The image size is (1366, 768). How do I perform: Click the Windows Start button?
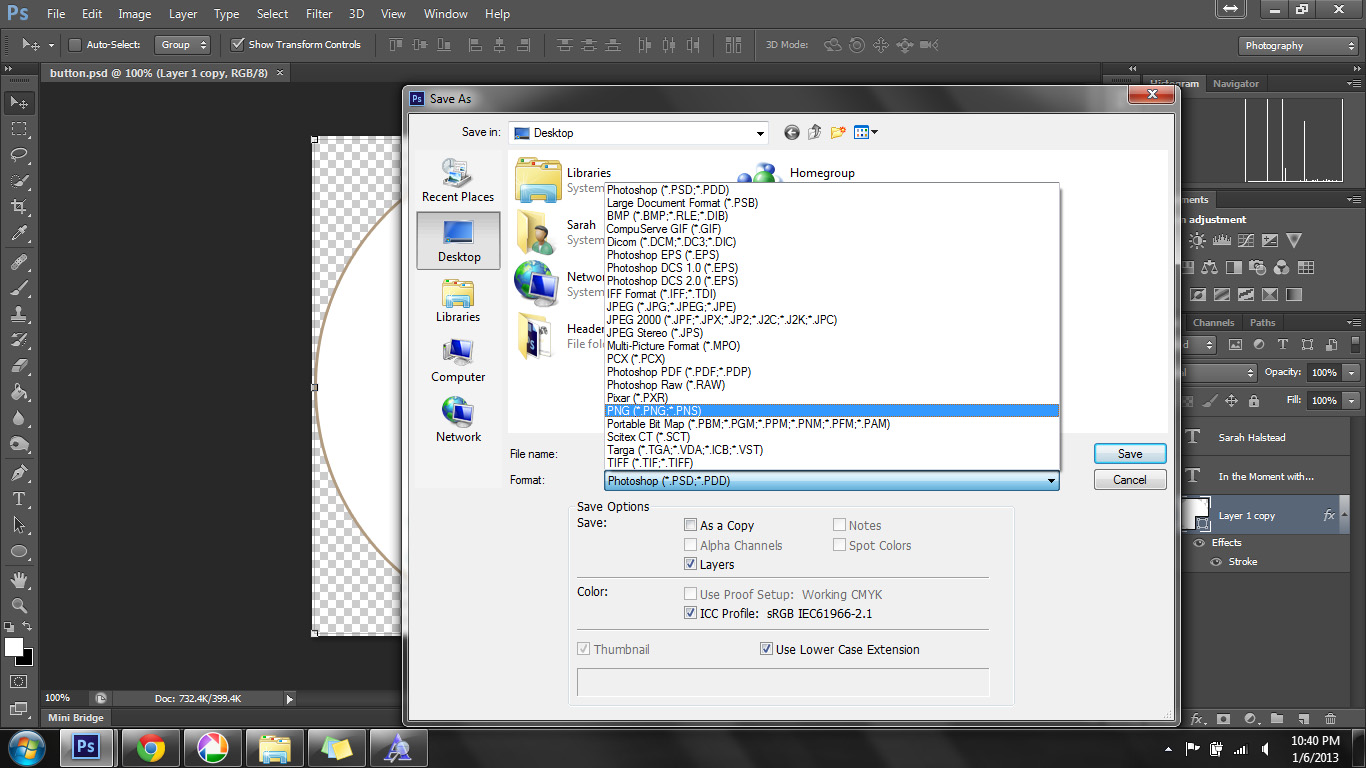point(26,748)
